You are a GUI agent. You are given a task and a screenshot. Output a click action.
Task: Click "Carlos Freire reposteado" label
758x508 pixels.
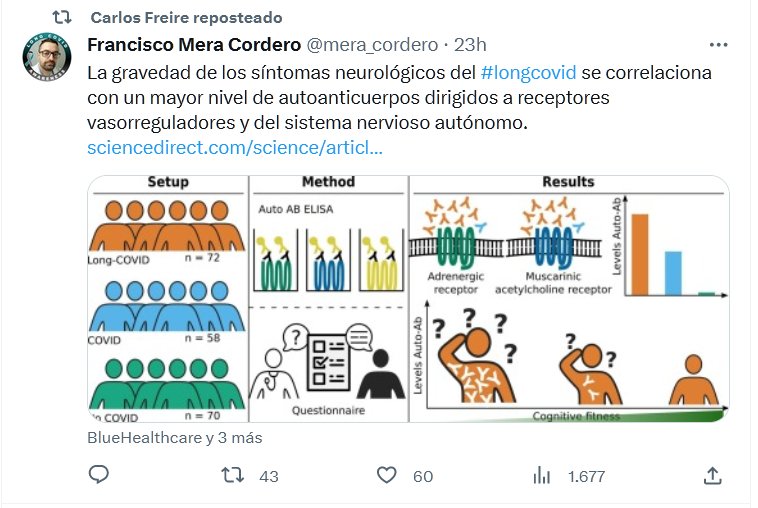tap(186, 18)
